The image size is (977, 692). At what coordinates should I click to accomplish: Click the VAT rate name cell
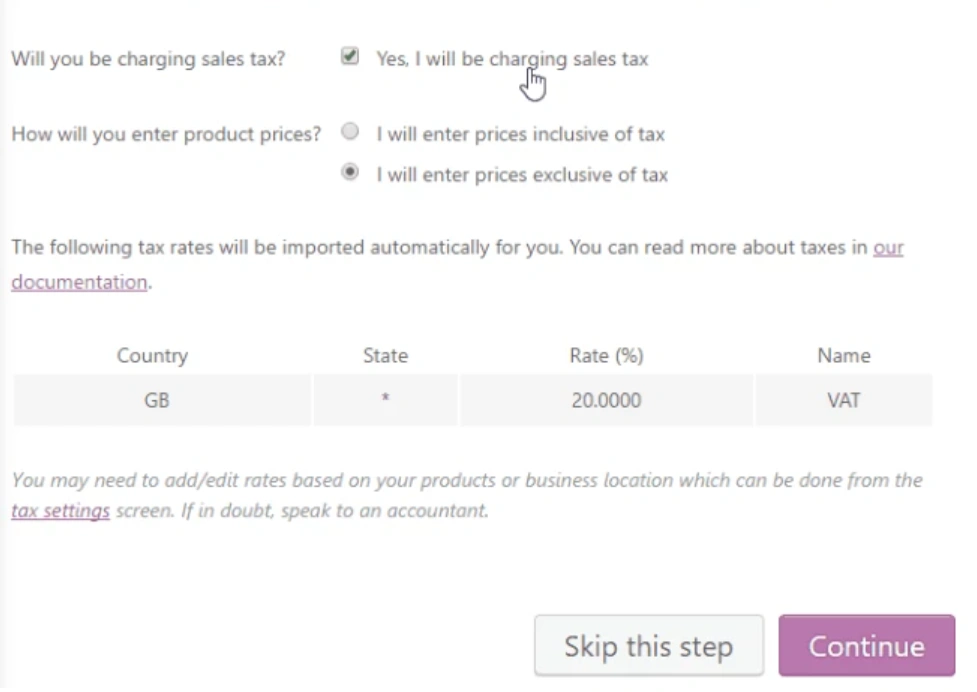click(843, 399)
